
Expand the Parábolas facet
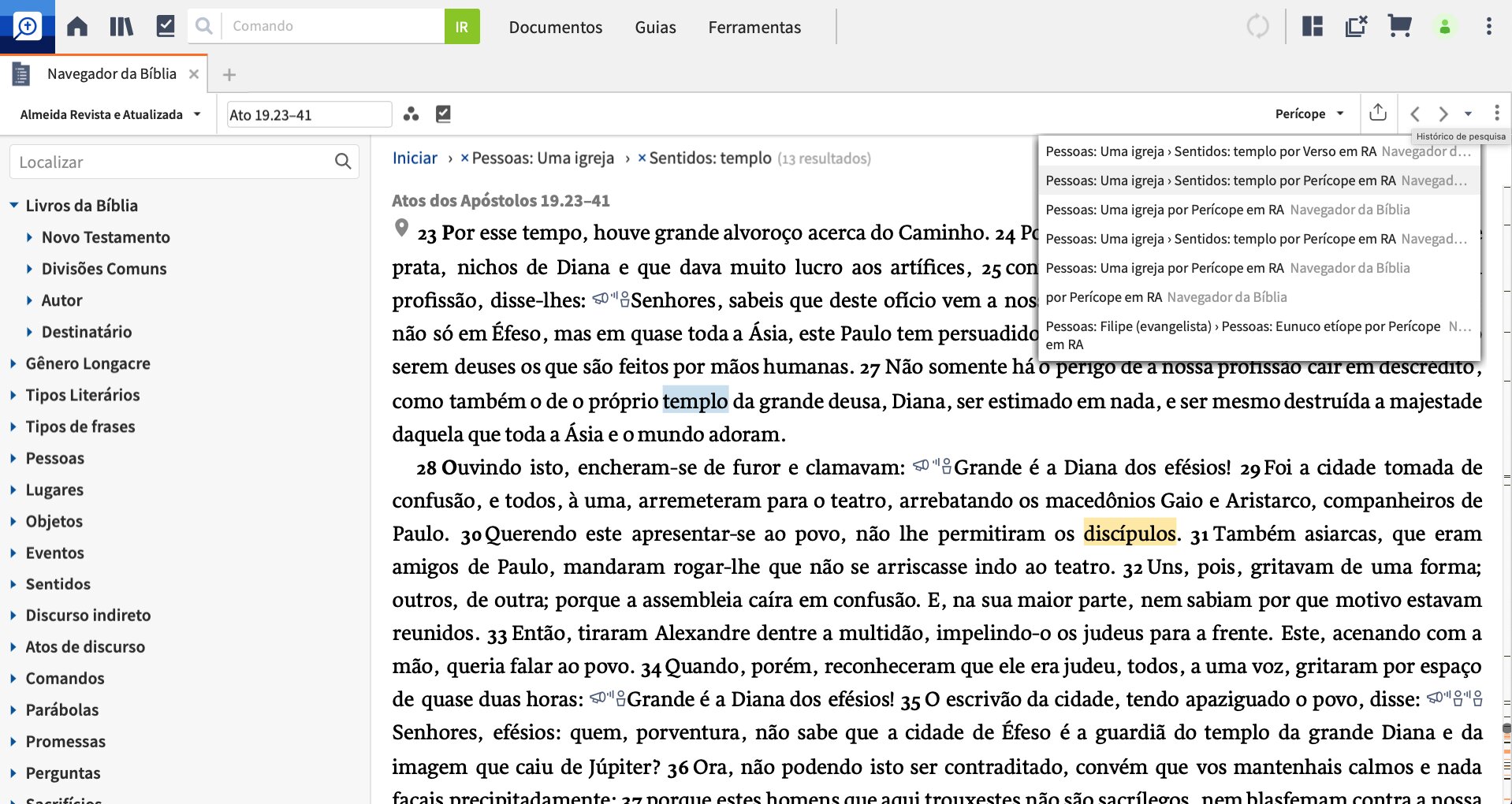(x=13, y=709)
